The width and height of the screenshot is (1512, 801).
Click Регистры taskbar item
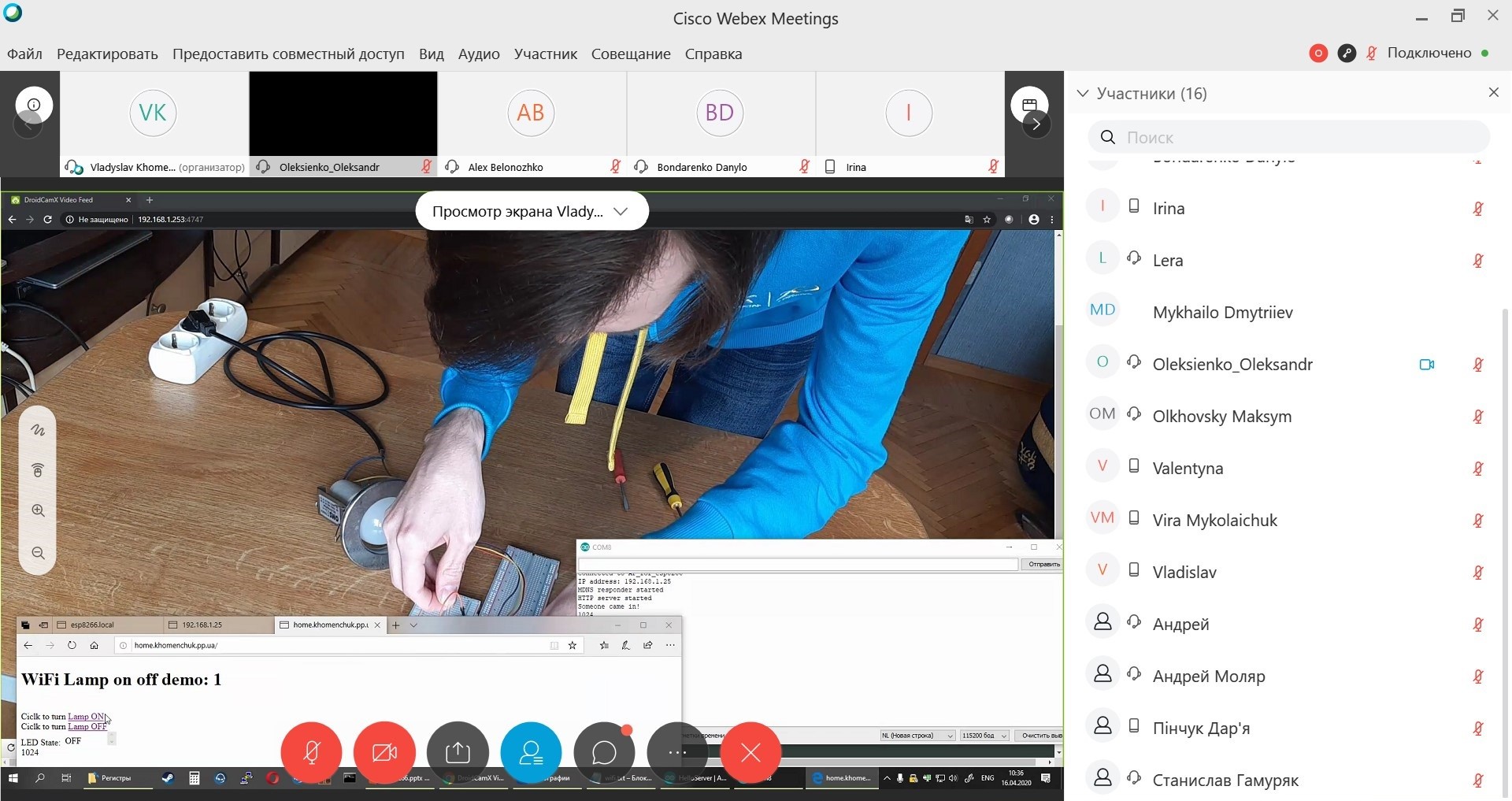[x=114, y=777]
